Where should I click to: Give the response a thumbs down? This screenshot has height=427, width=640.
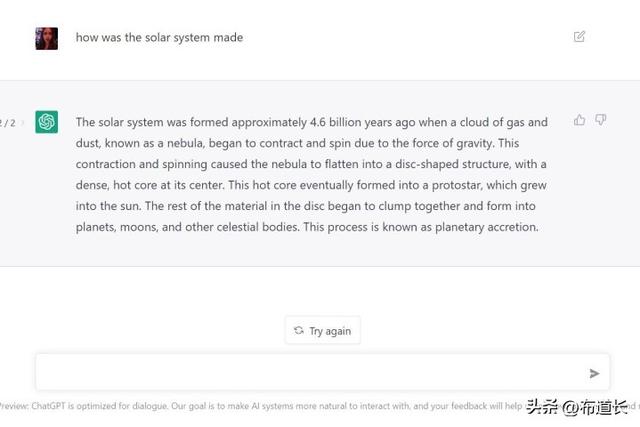(601, 120)
